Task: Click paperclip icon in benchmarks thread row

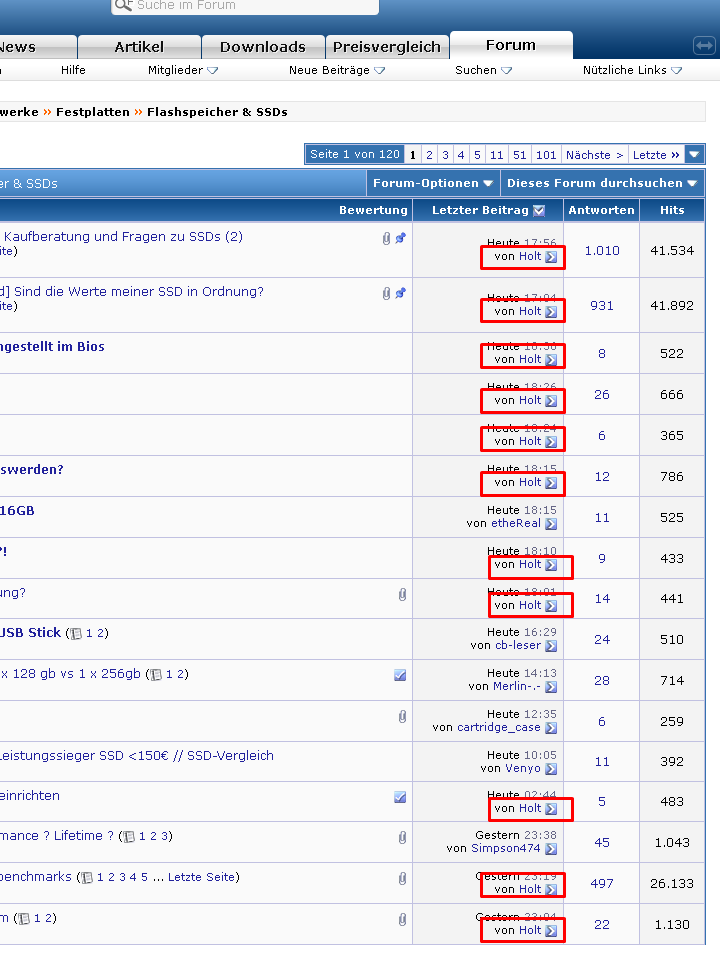Action: [x=402, y=879]
